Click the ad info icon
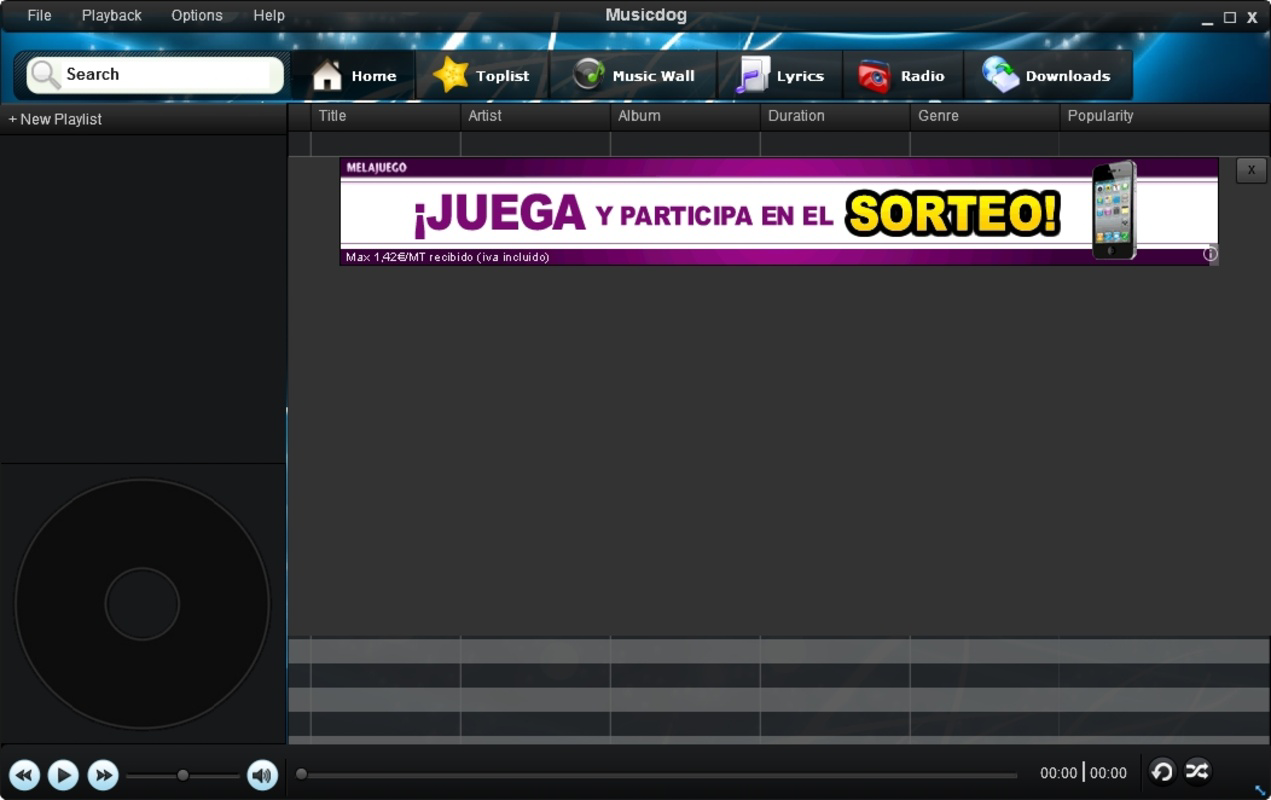 pyautogui.click(x=1210, y=254)
